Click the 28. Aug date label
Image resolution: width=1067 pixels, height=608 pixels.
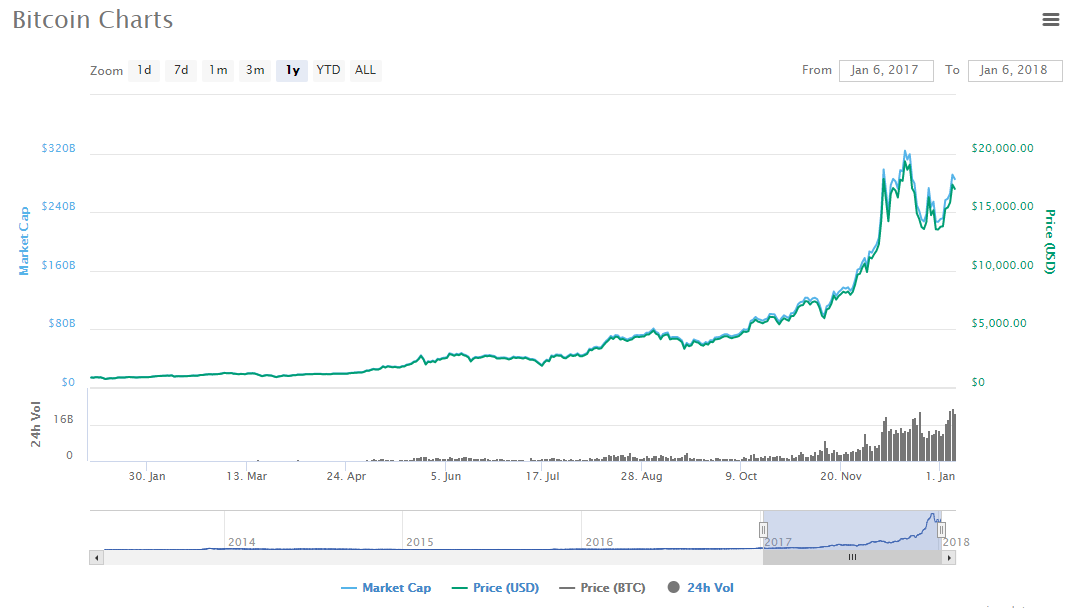pos(641,476)
